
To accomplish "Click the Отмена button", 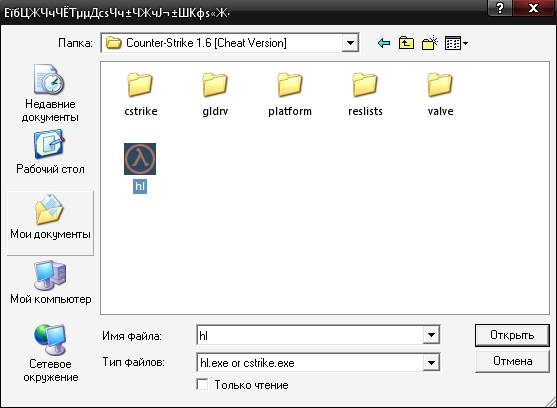I will [512, 361].
